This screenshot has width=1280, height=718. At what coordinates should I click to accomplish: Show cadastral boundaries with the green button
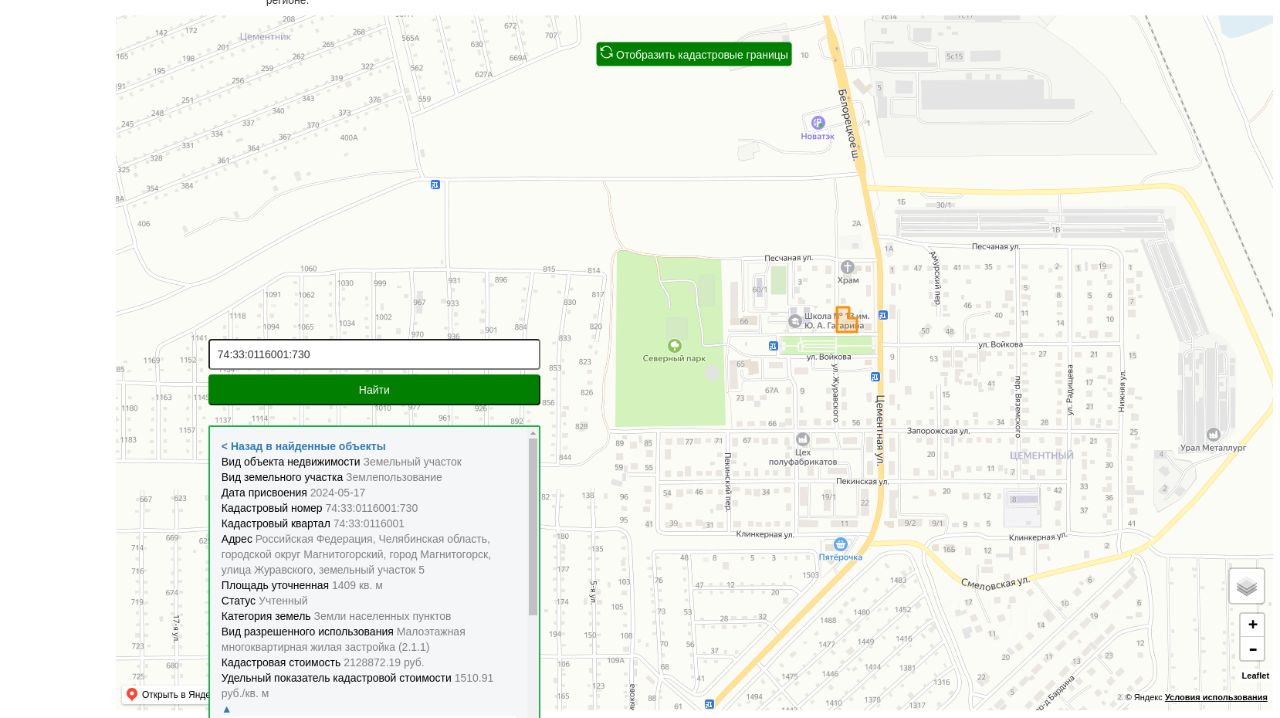click(694, 54)
